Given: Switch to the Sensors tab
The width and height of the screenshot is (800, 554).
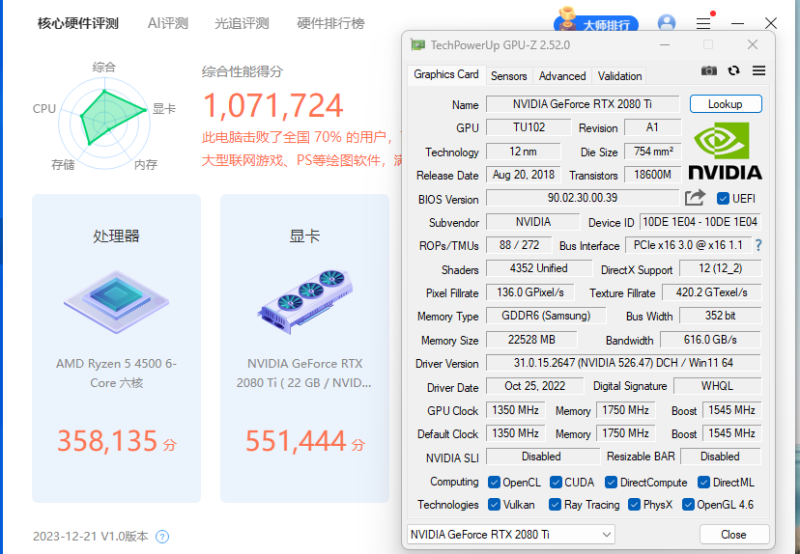Looking at the screenshot, I should pyautogui.click(x=509, y=76).
